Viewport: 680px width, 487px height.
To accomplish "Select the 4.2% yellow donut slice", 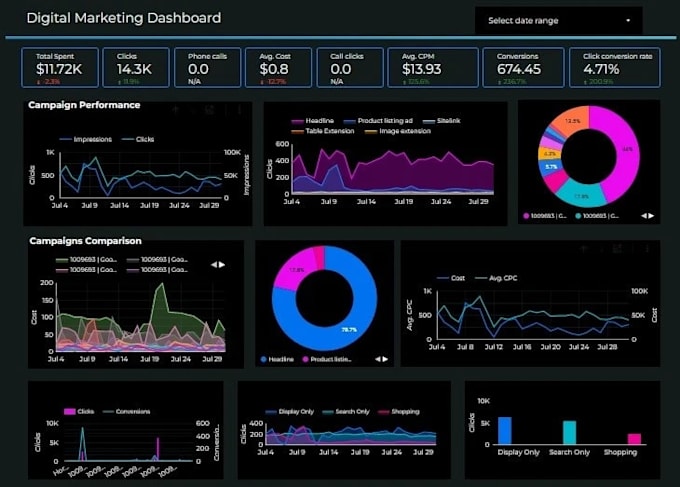I will click(549, 154).
